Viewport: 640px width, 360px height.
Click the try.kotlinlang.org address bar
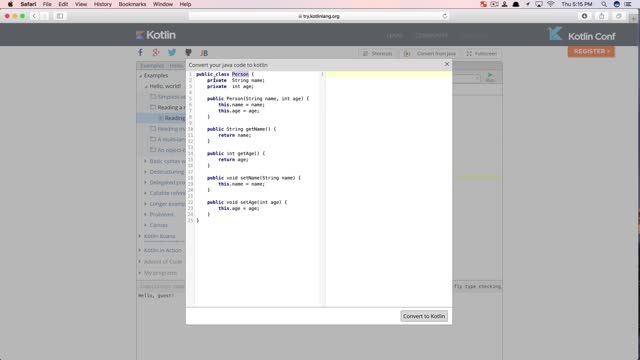coord(319,16)
